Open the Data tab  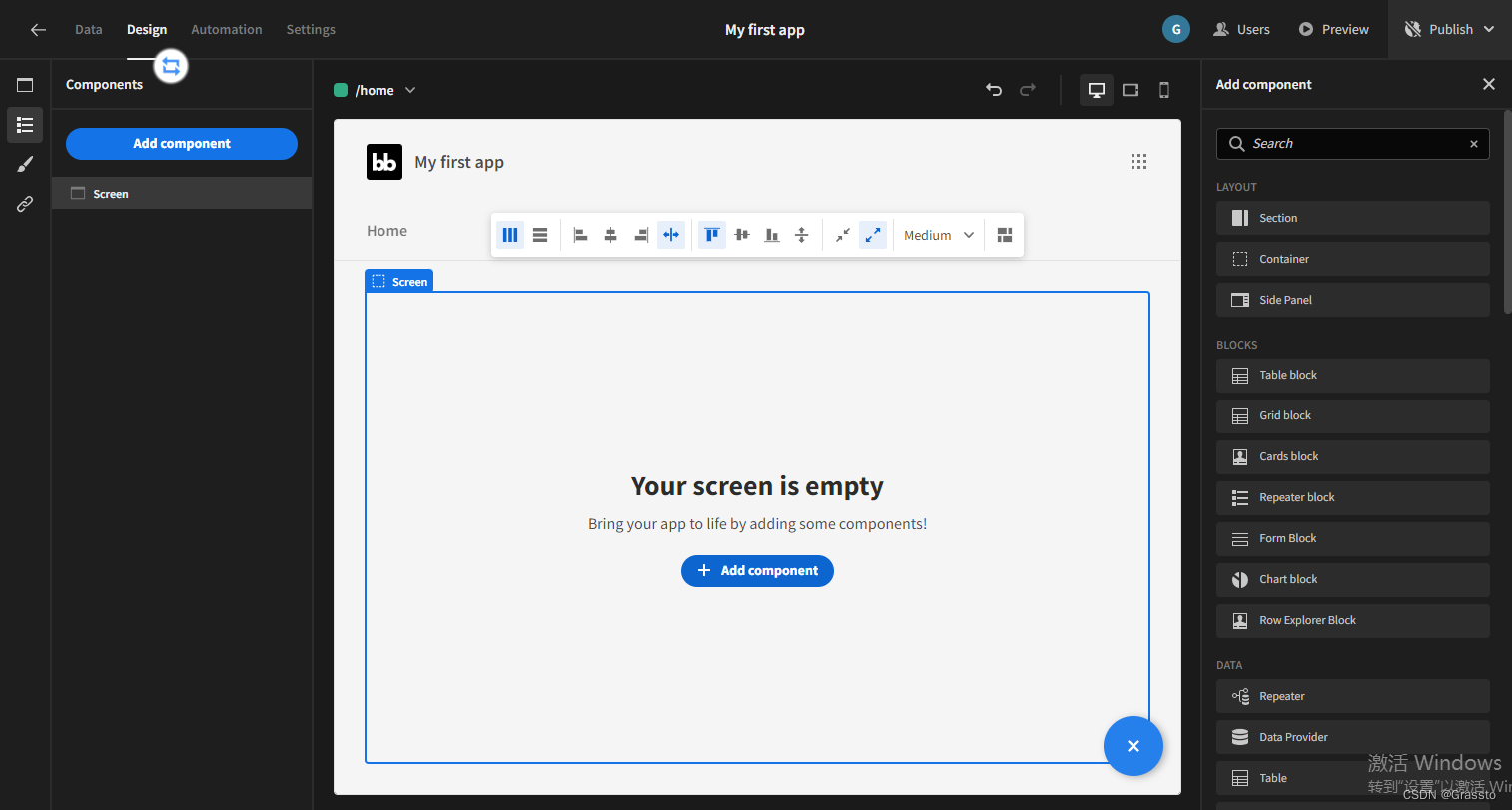(89, 30)
